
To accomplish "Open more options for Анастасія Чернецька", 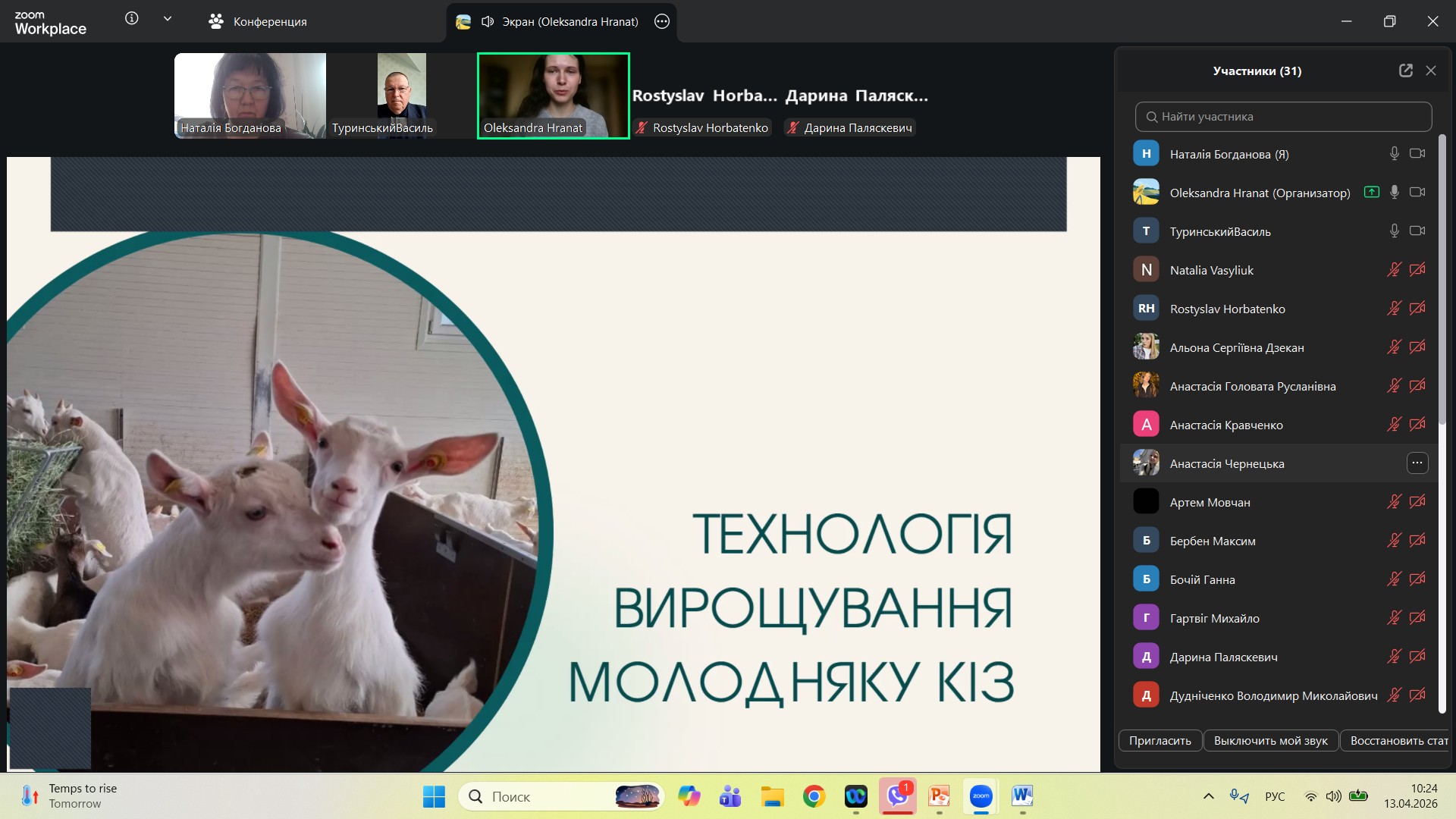I will click(1417, 463).
